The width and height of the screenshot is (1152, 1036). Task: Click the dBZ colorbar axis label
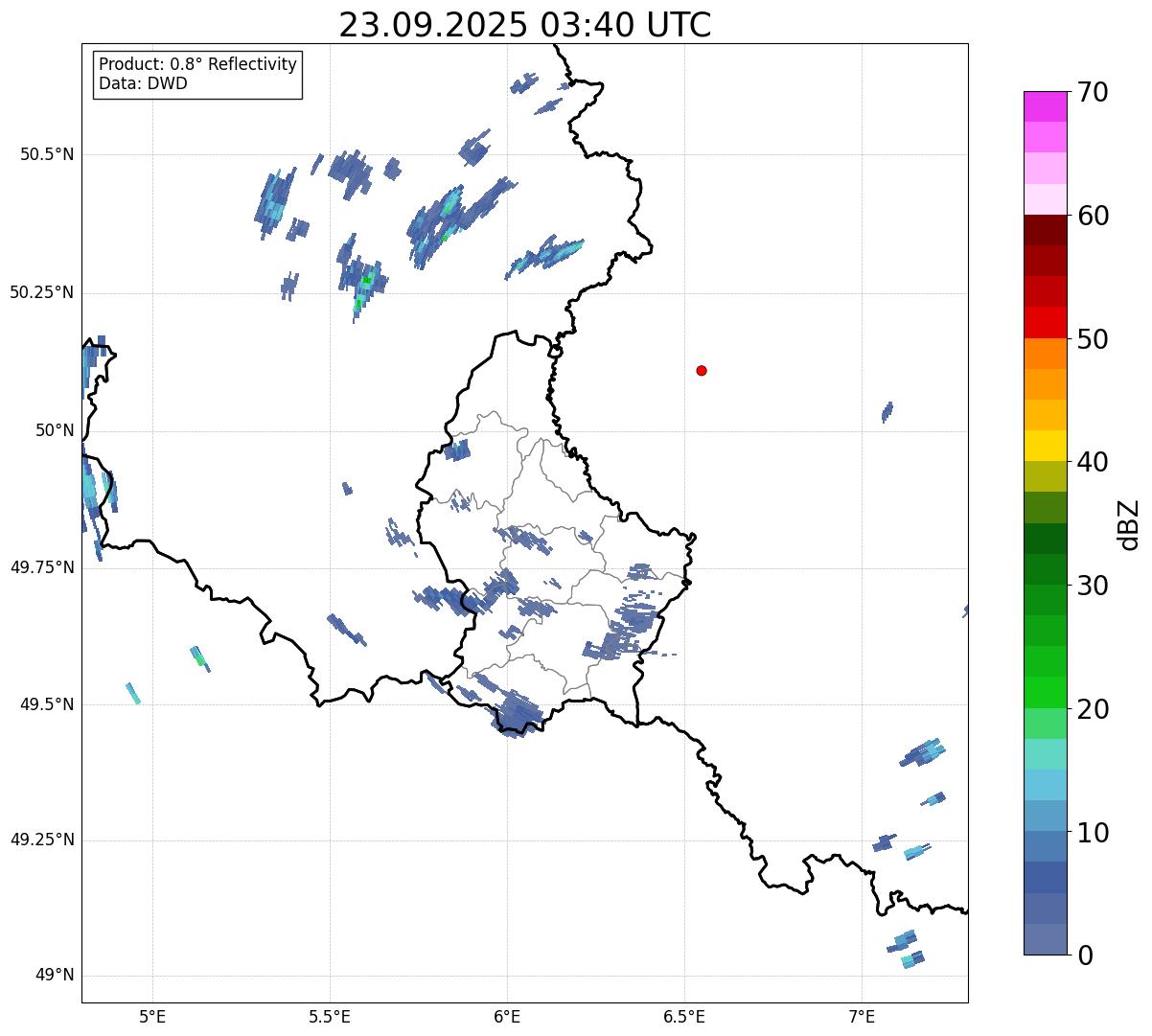click(x=1129, y=524)
